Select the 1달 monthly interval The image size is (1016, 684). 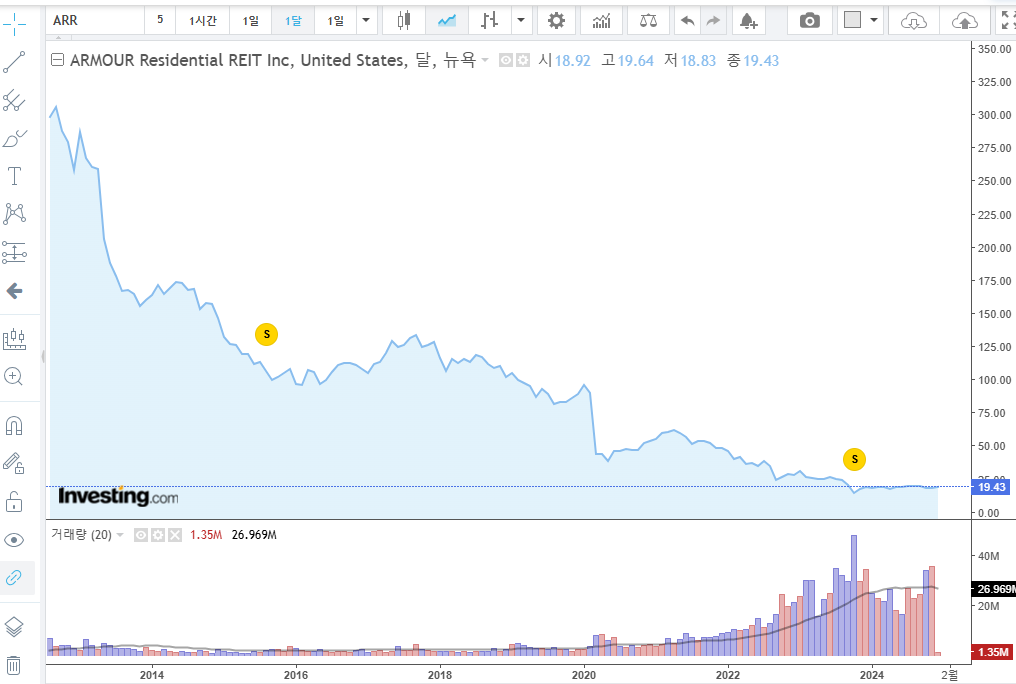pos(293,21)
